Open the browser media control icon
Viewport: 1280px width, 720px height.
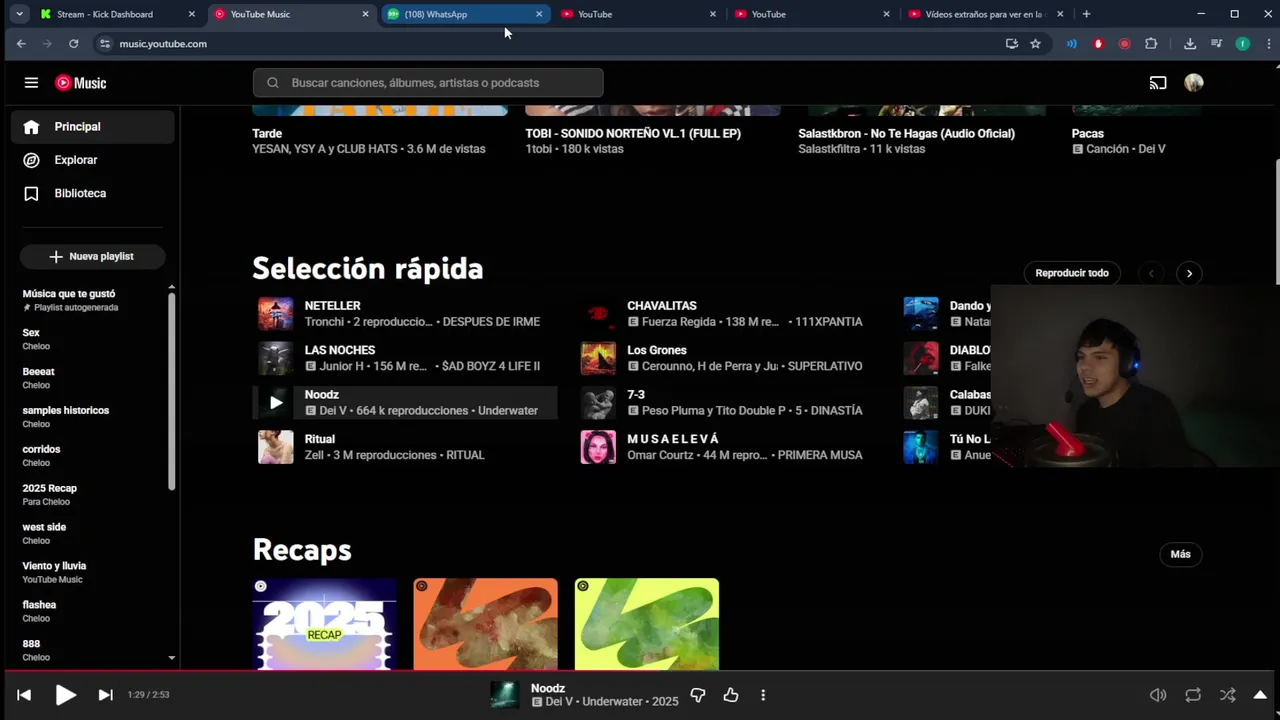click(1216, 44)
